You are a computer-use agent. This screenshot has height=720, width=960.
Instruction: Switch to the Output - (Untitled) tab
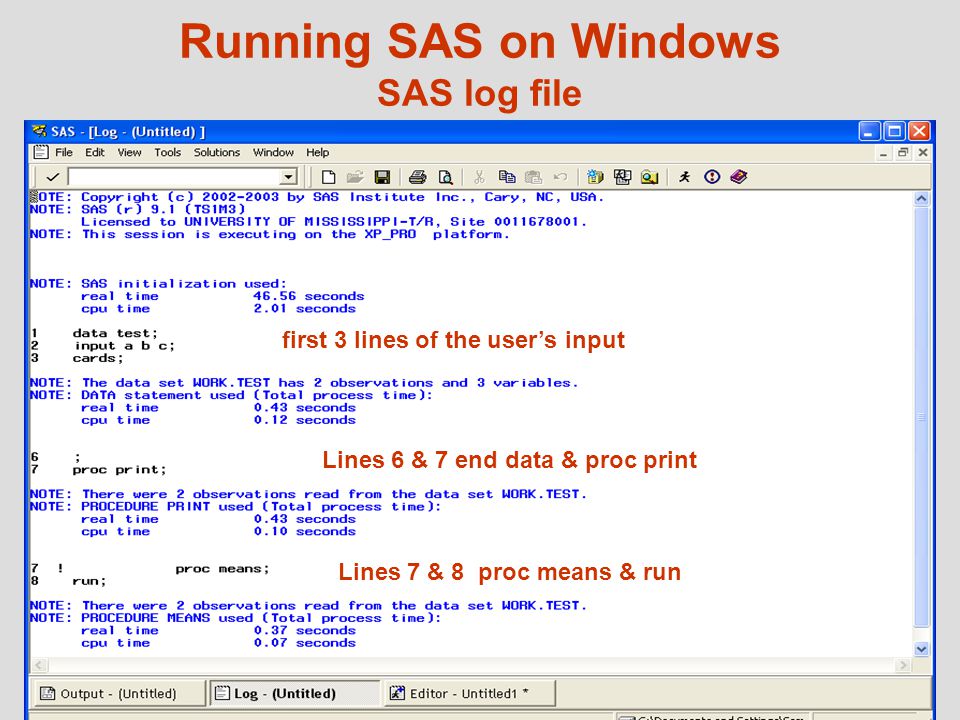(x=118, y=694)
